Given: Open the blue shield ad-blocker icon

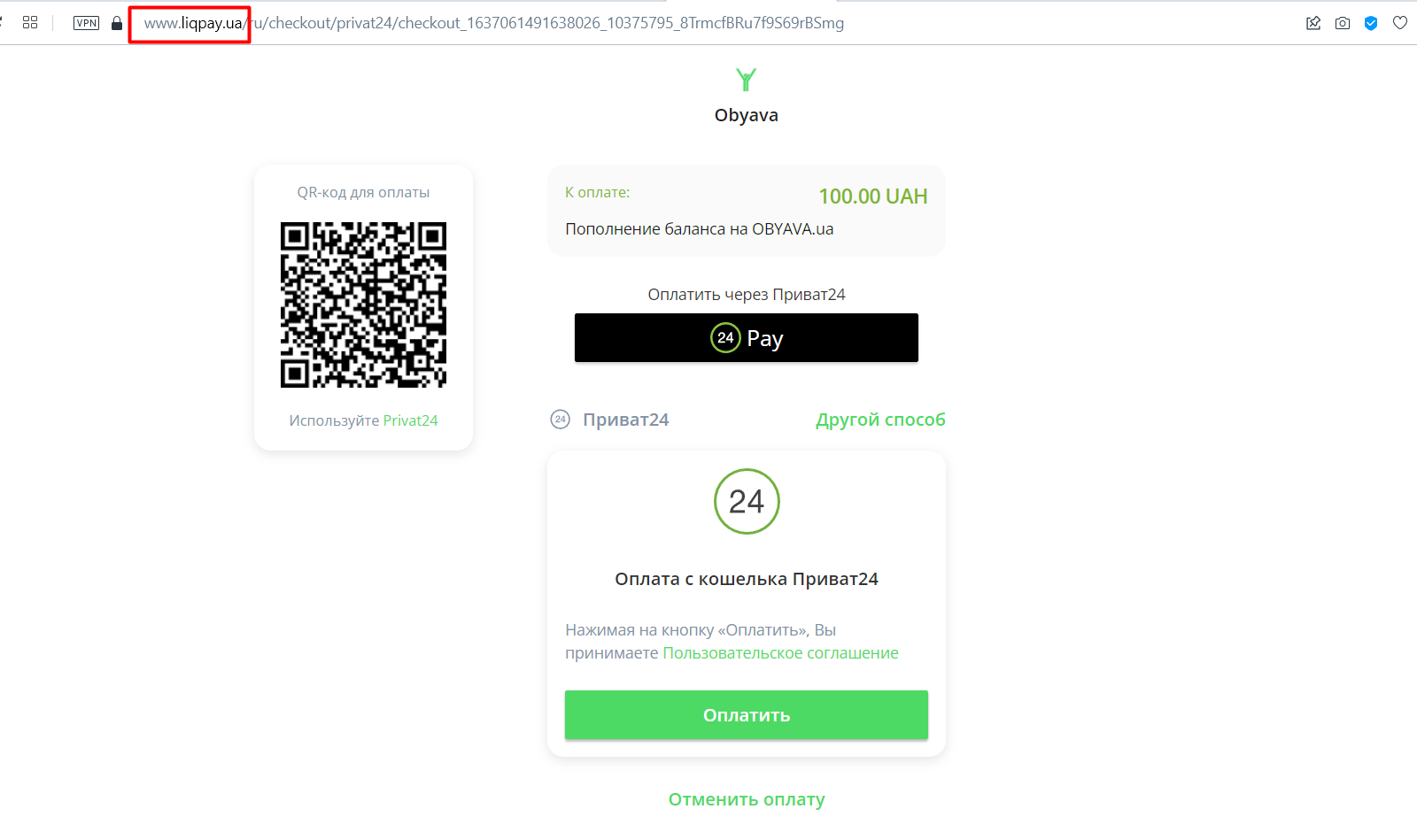Looking at the screenshot, I should [x=1371, y=23].
